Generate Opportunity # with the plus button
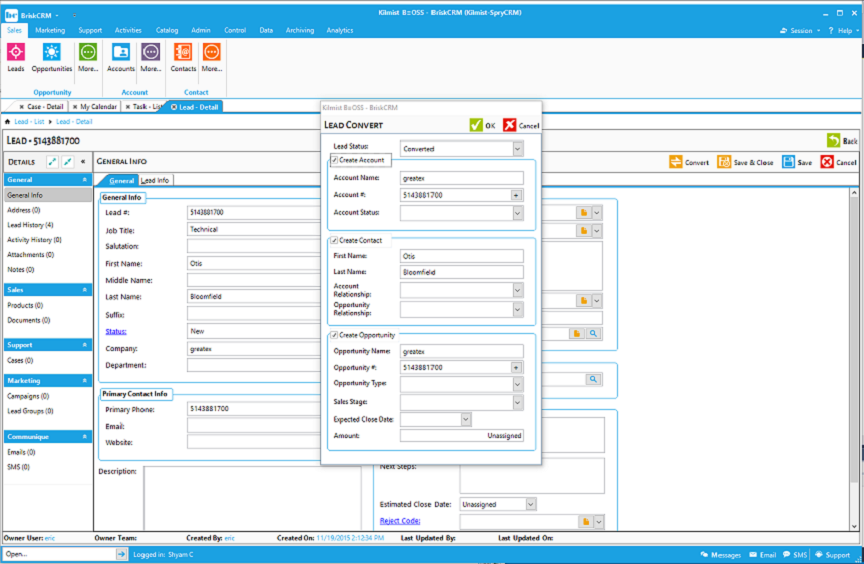This screenshot has height=564, width=864. (x=516, y=367)
